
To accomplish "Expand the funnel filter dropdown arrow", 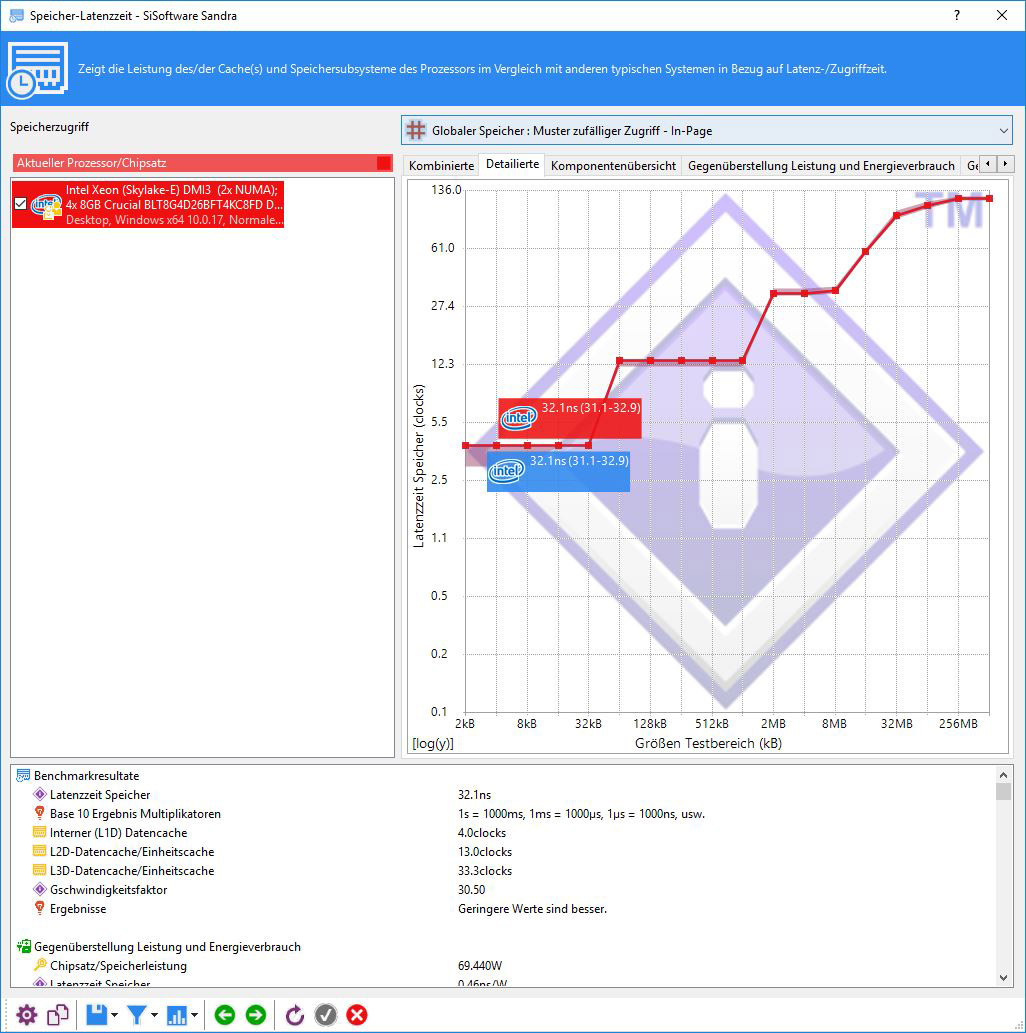I will [154, 1015].
